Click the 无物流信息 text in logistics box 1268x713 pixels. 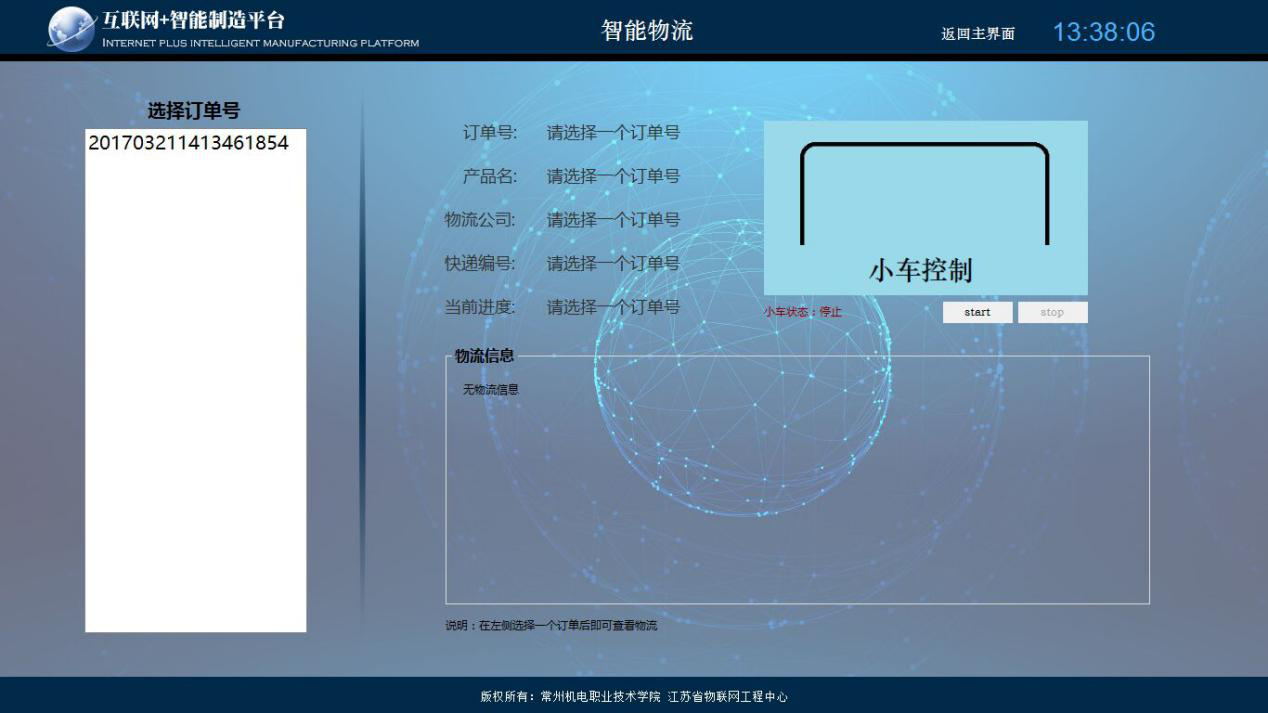coord(490,390)
